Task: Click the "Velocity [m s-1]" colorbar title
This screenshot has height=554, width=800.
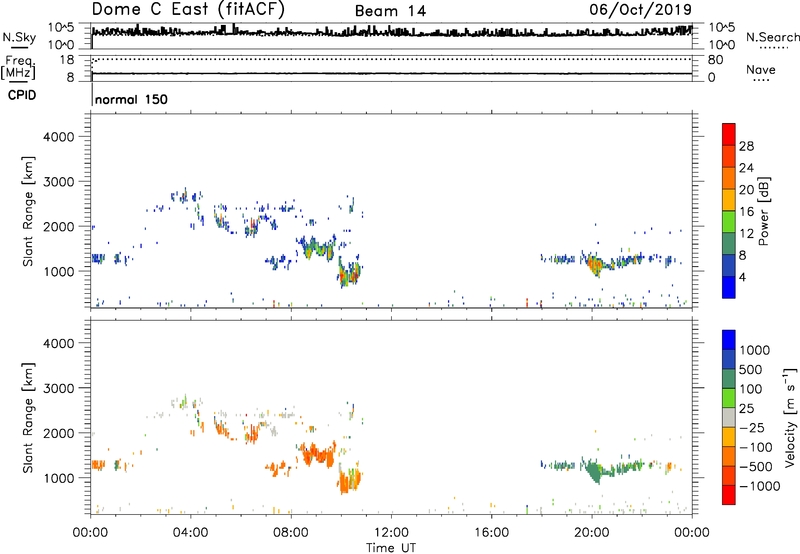Action: click(790, 417)
